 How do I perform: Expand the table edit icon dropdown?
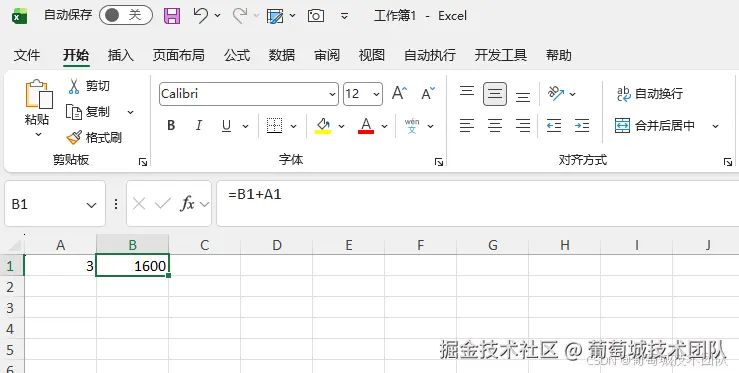pos(292,16)
